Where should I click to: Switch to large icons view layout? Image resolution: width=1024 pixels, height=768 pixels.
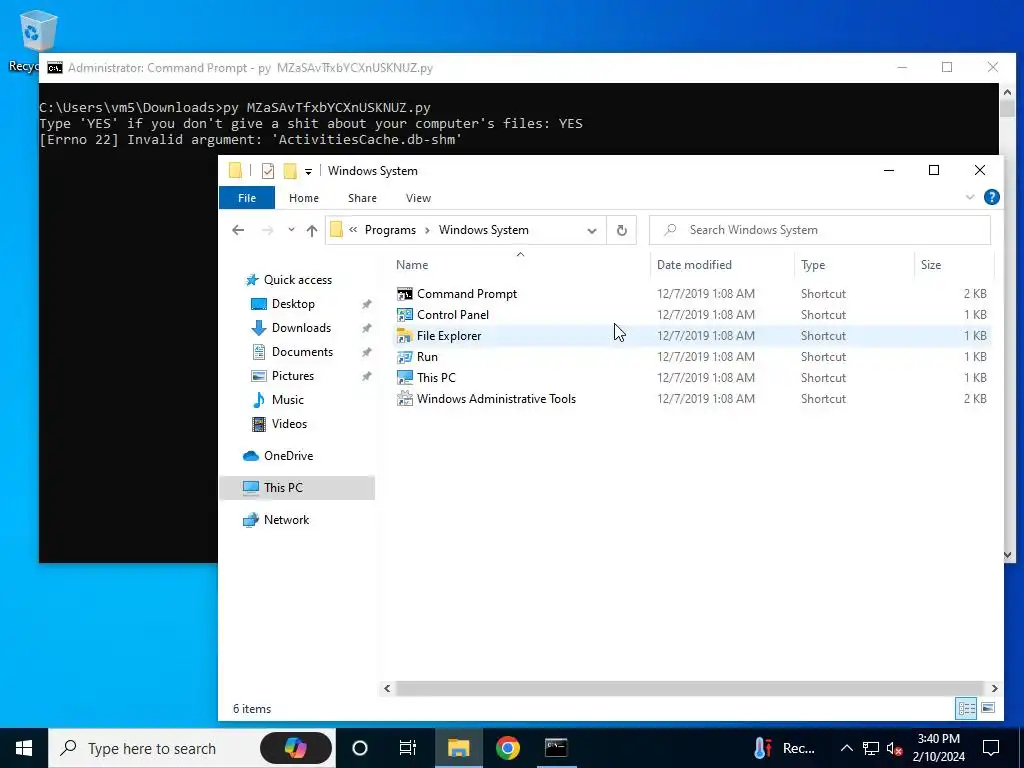pyautogui.click(x=988, y=708)
